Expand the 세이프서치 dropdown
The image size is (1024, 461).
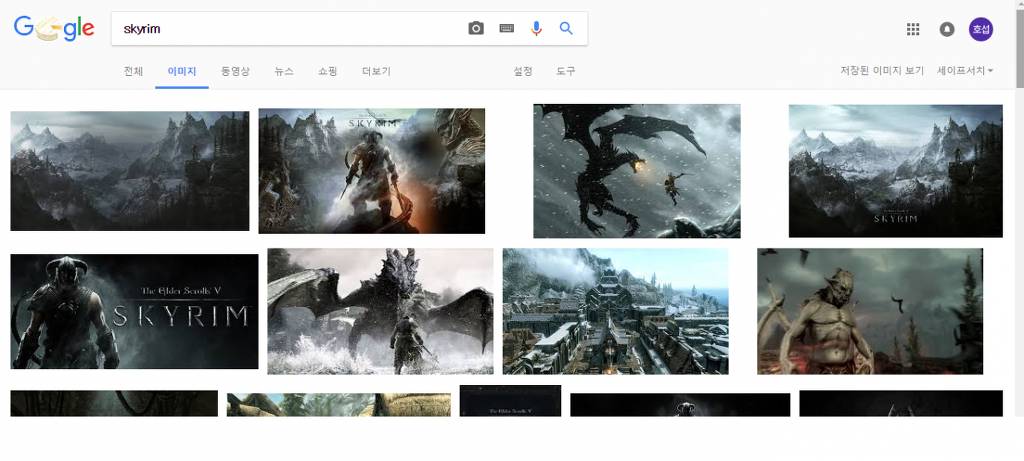pos(965,71)
